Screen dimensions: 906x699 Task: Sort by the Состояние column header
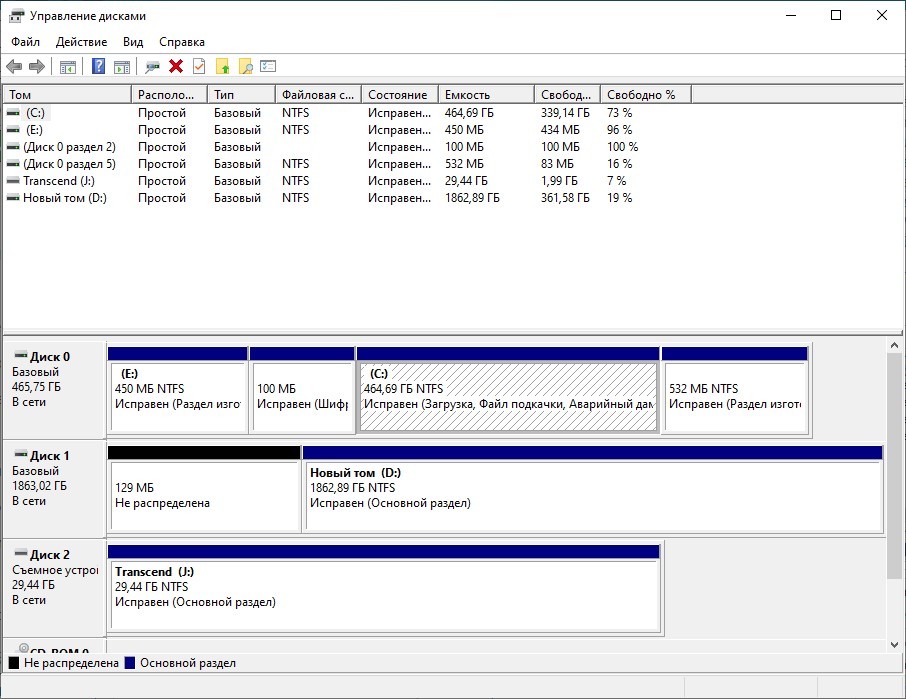click(x=400, y=95)
